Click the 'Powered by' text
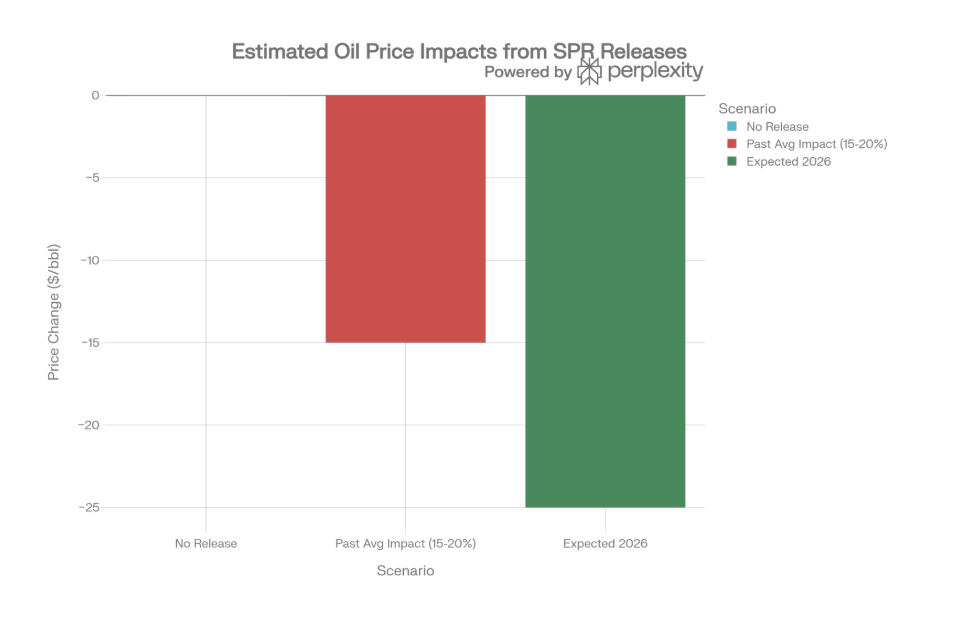The width and height of the screenshot is (962, 644). click(x=528, y=72)
